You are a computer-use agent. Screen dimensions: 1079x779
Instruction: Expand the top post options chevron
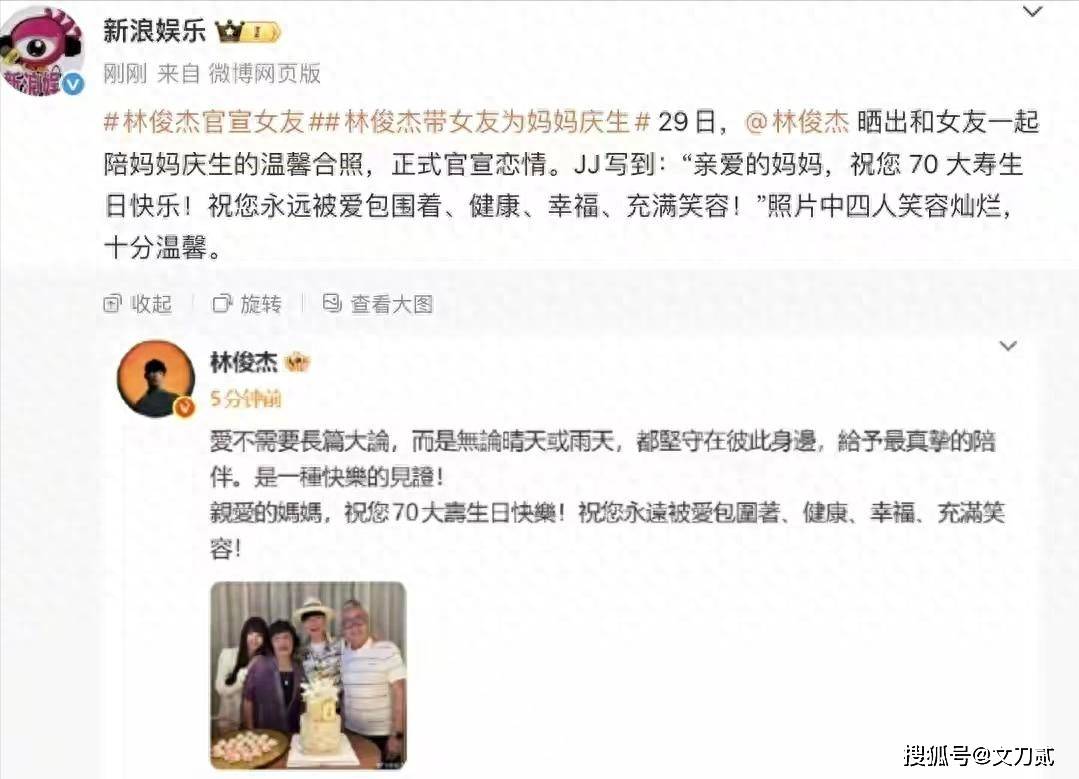click(1032, 12)
